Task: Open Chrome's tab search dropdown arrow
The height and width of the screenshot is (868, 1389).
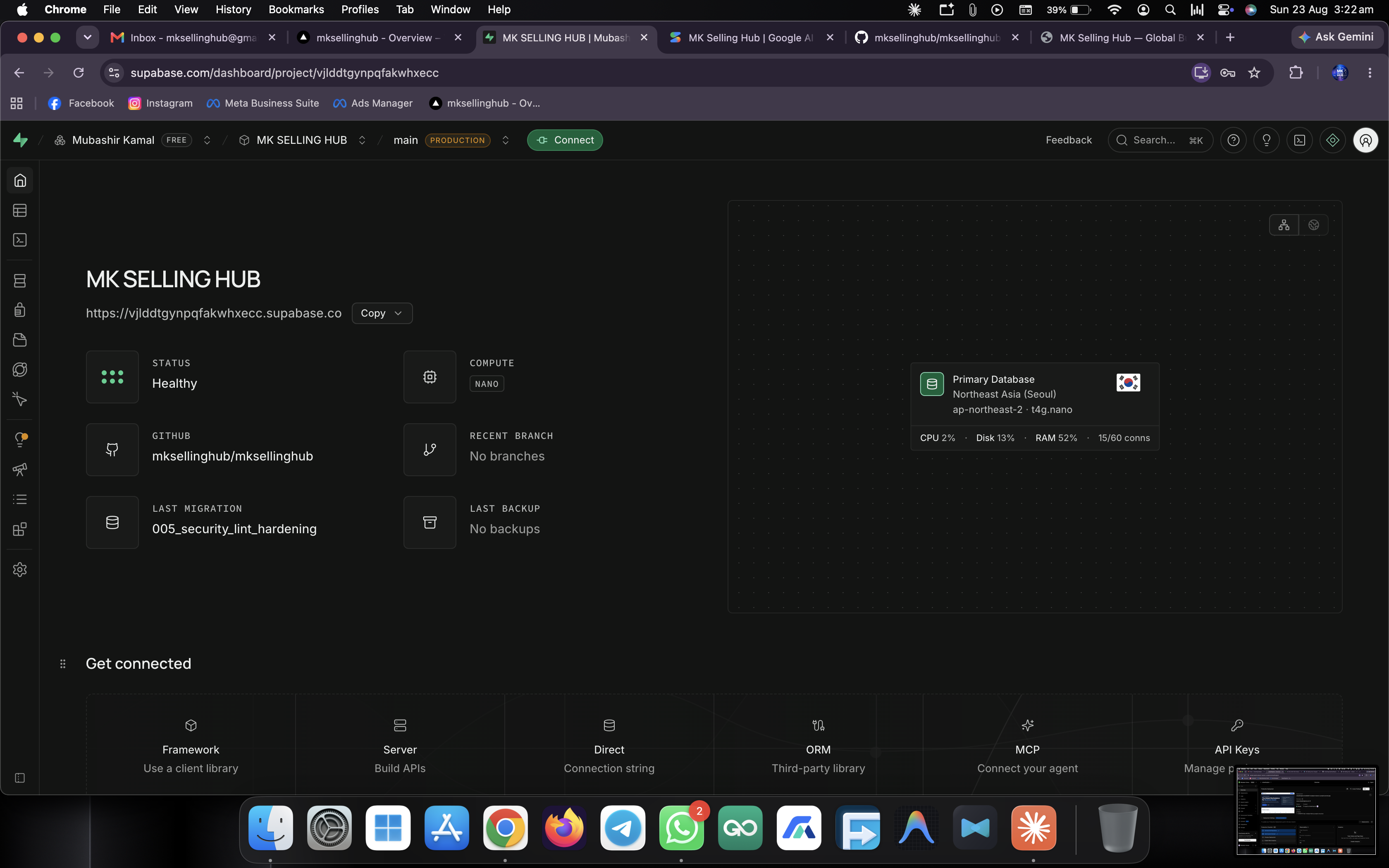Action: tap(87, 38)
